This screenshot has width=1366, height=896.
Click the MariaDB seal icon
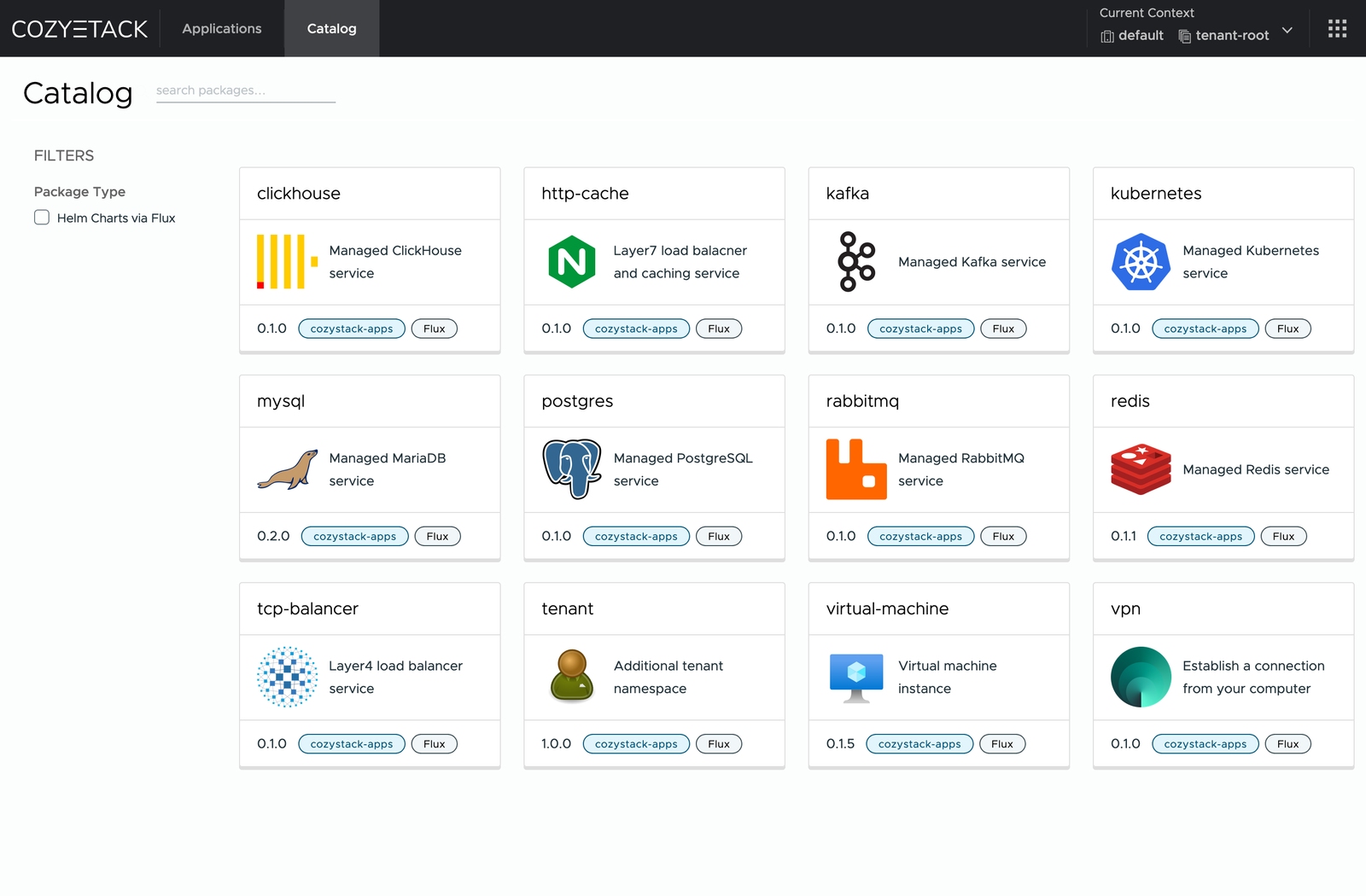pyautogui.click(x=287, y=469)
